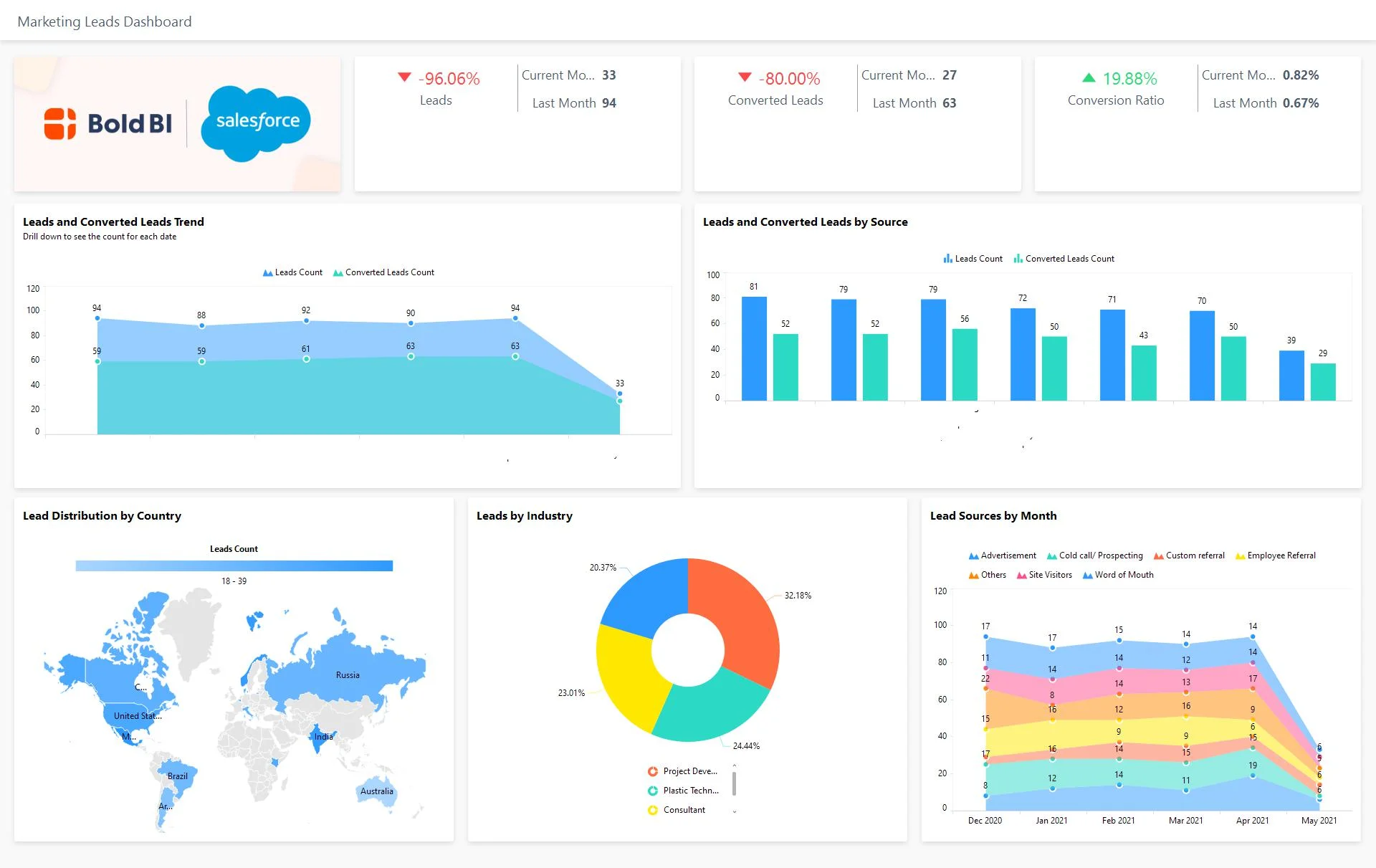The image size is (1376, 868).
Task: Click the red down arrow beside -80.00%
Action: coord(745,77)
